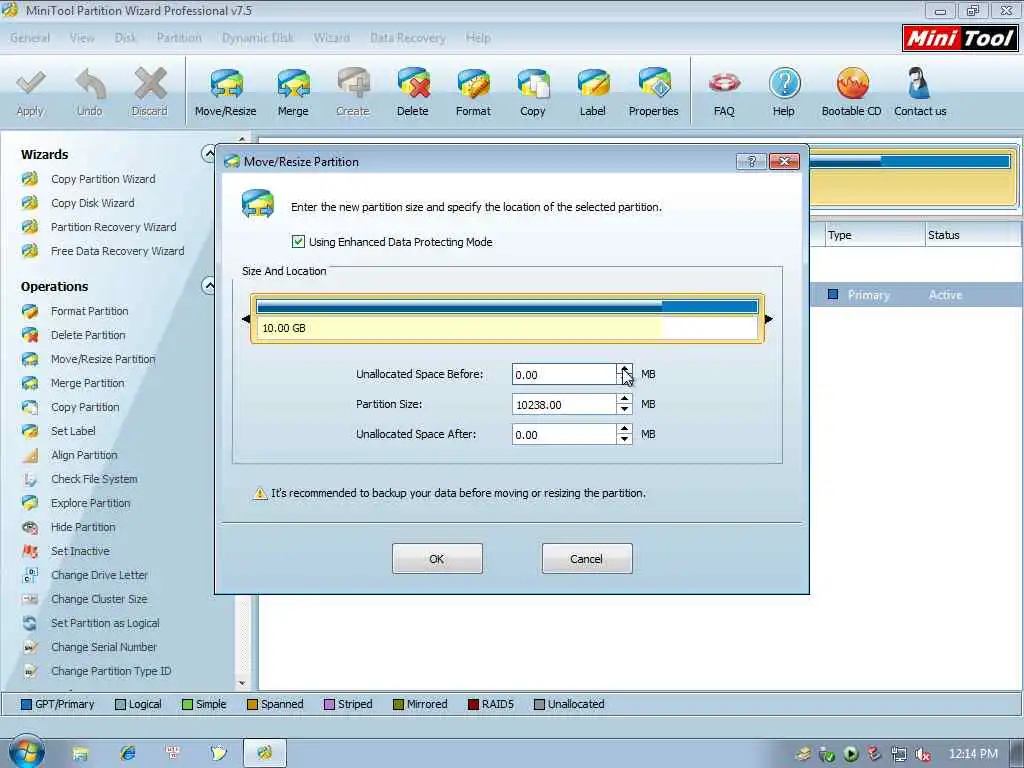
Task: Open the Disk menu
Action: coord(125,38)
